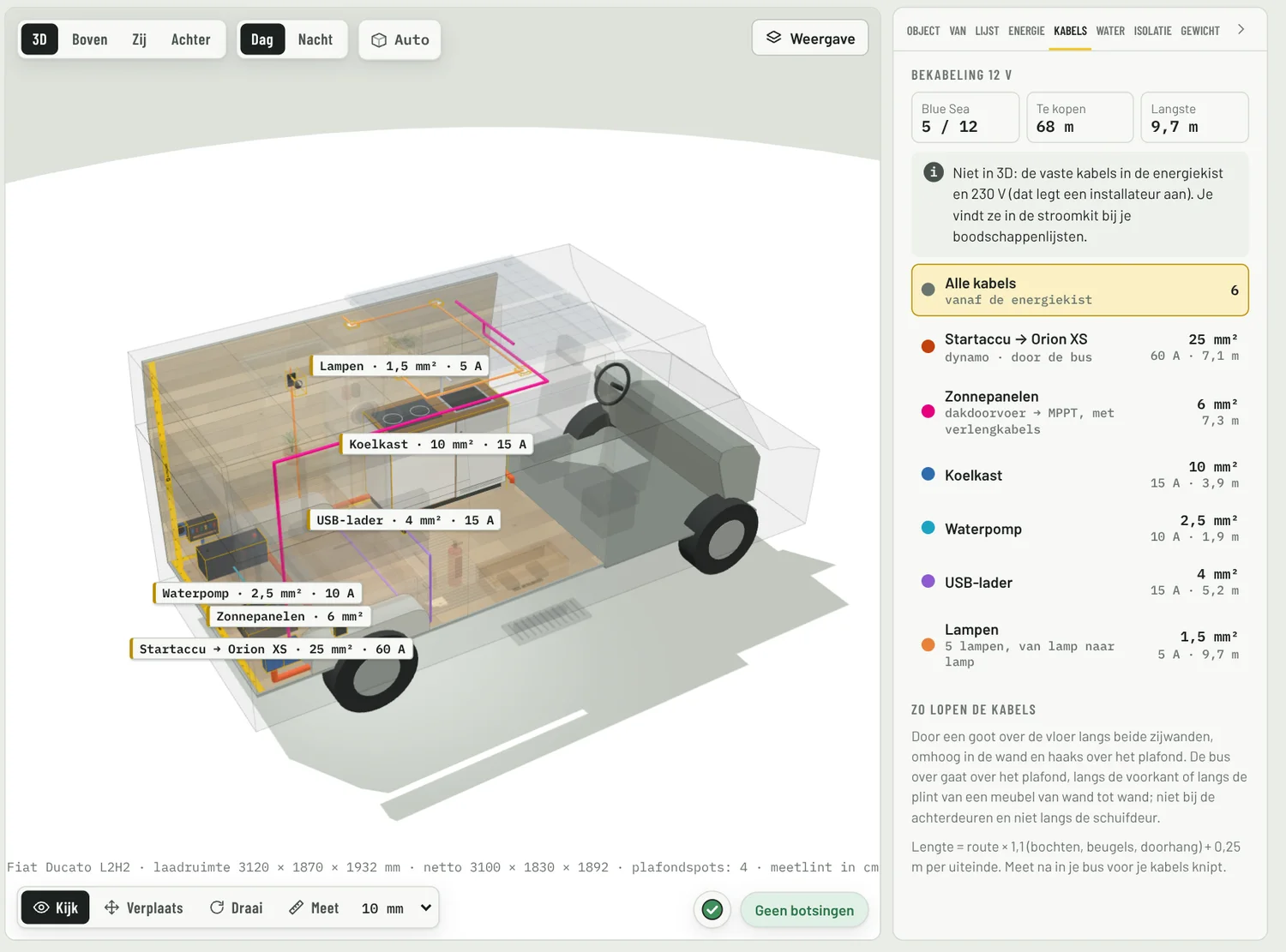Enable Nacht lighting mode

click(315, 39)
